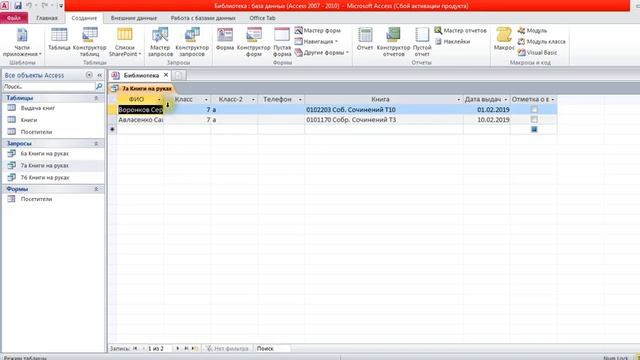The height and width of the screenshot is (360, 640).
Task: Open the navigation pane category menu
Action: tap(89, 75)
